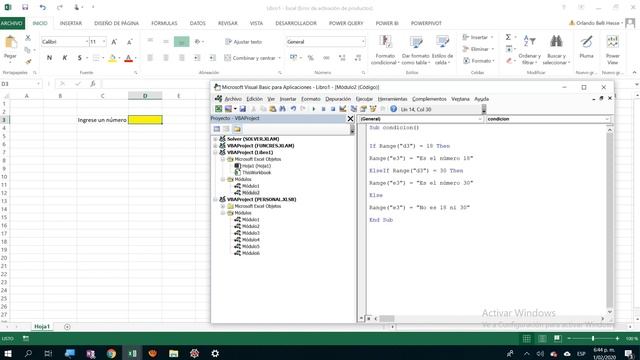
Task: Click the Reset stop square in VBA toolbar
Action: tap(333, 109)
